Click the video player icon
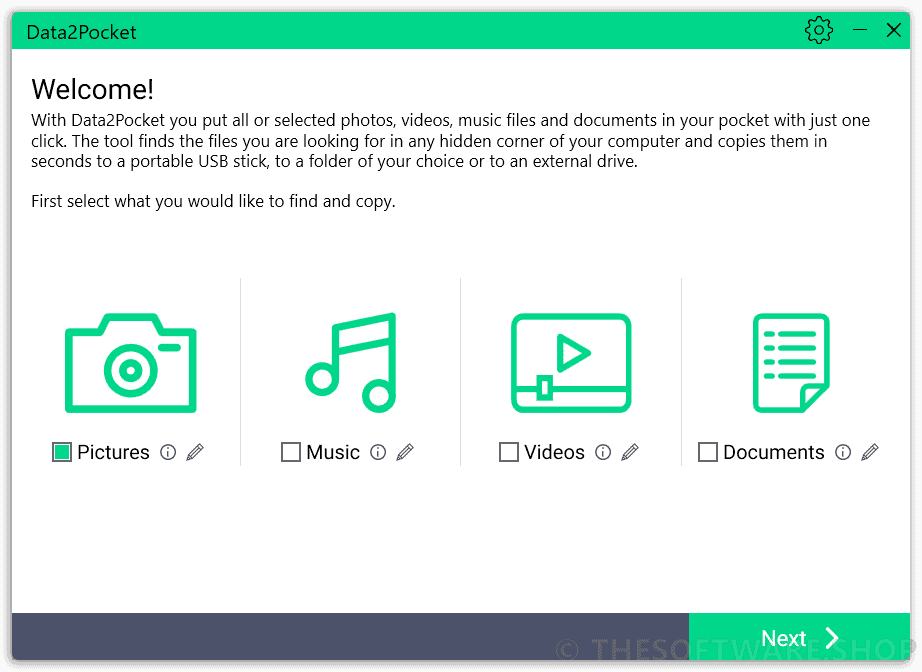922x672 pixels. (571, 363)
